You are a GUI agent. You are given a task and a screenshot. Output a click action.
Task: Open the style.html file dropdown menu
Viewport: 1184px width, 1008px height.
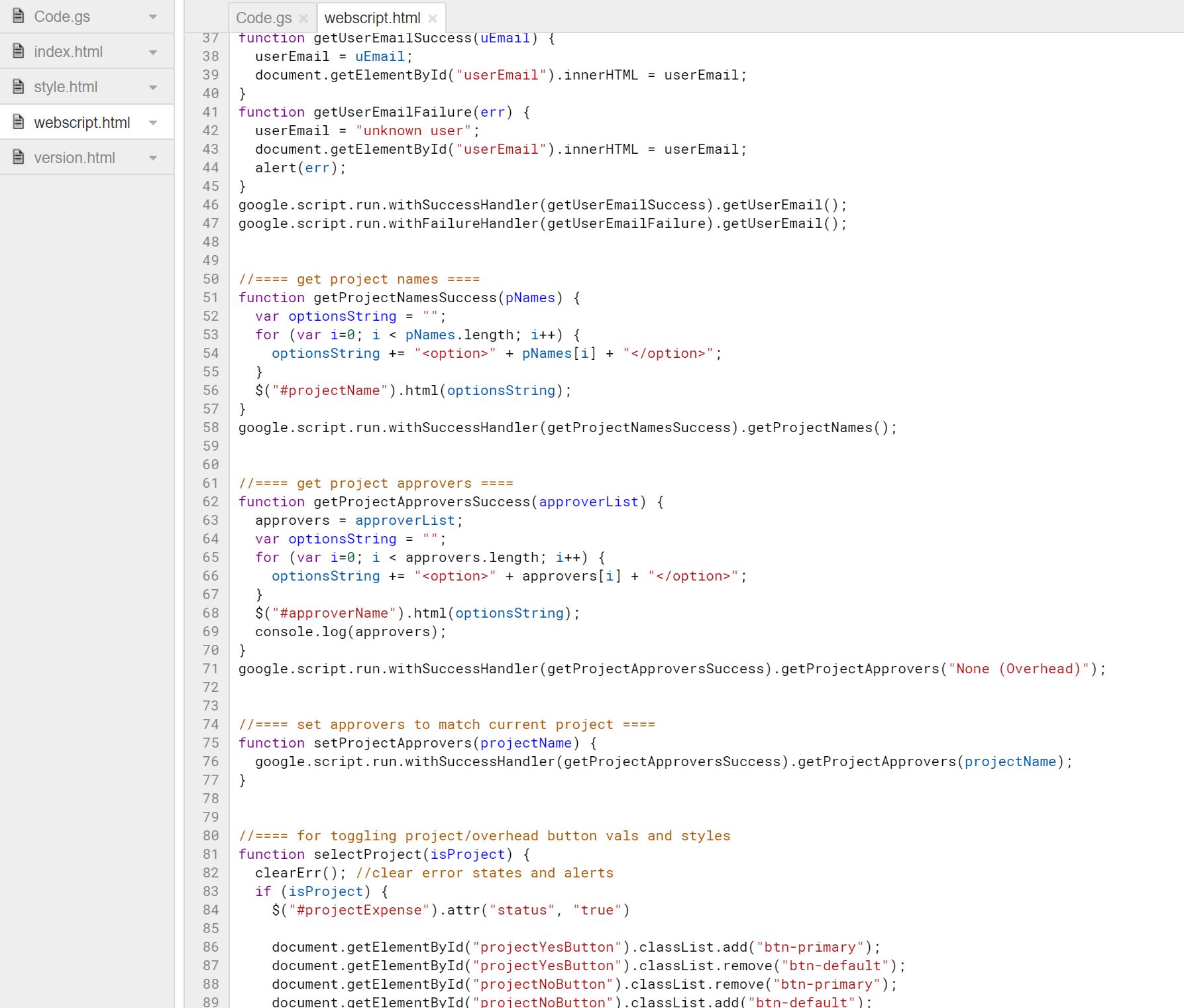coord(153,87)
